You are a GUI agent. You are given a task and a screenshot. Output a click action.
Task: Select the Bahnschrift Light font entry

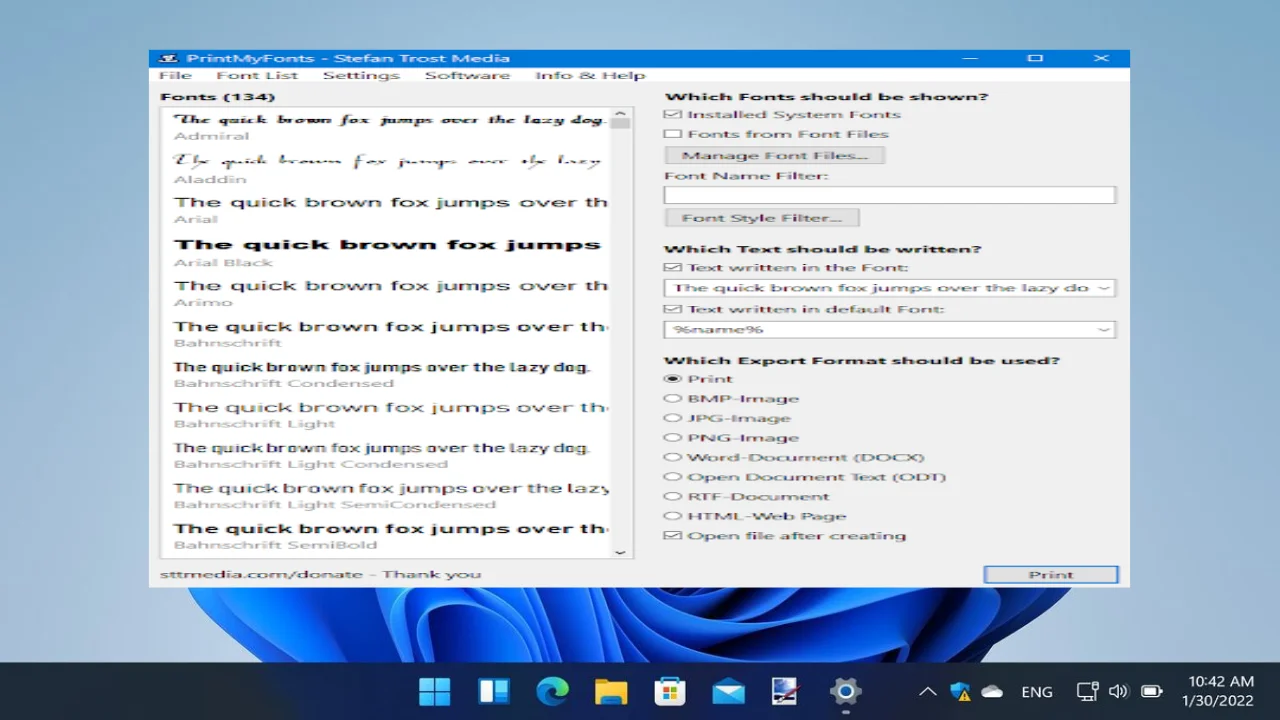coord(384,415)
